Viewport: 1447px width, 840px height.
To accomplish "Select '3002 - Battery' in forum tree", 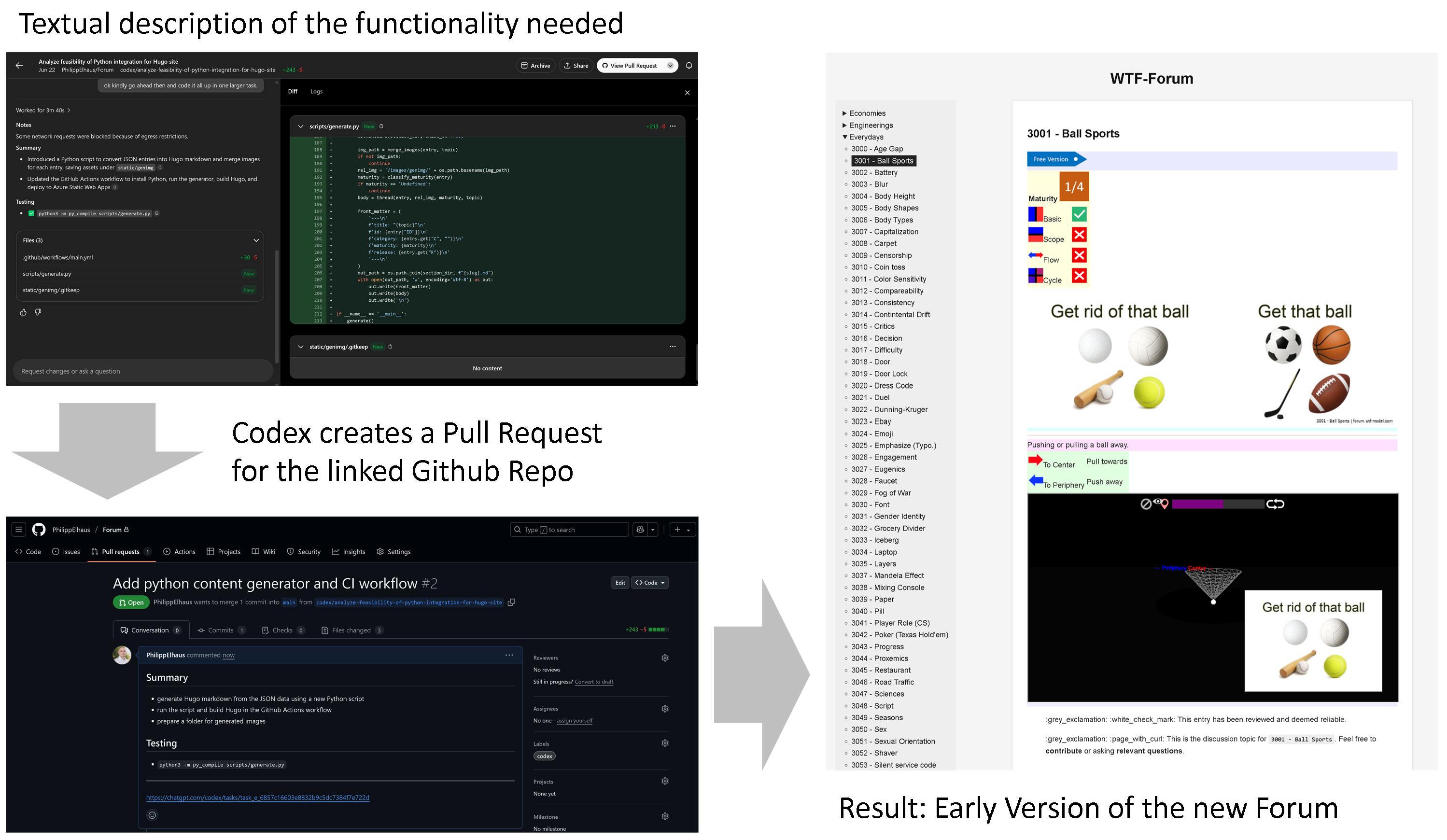I will click(874, 173).
